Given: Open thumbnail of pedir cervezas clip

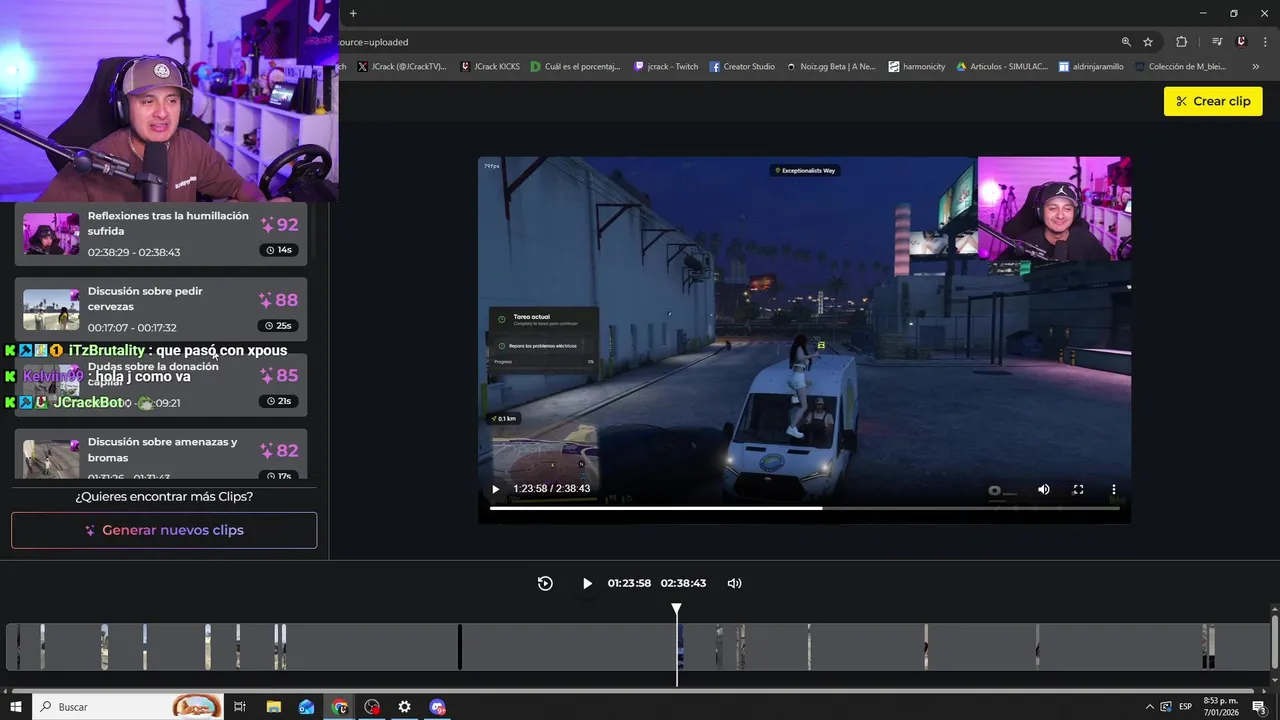Looking at the screenshot, I should pos(51,309).
